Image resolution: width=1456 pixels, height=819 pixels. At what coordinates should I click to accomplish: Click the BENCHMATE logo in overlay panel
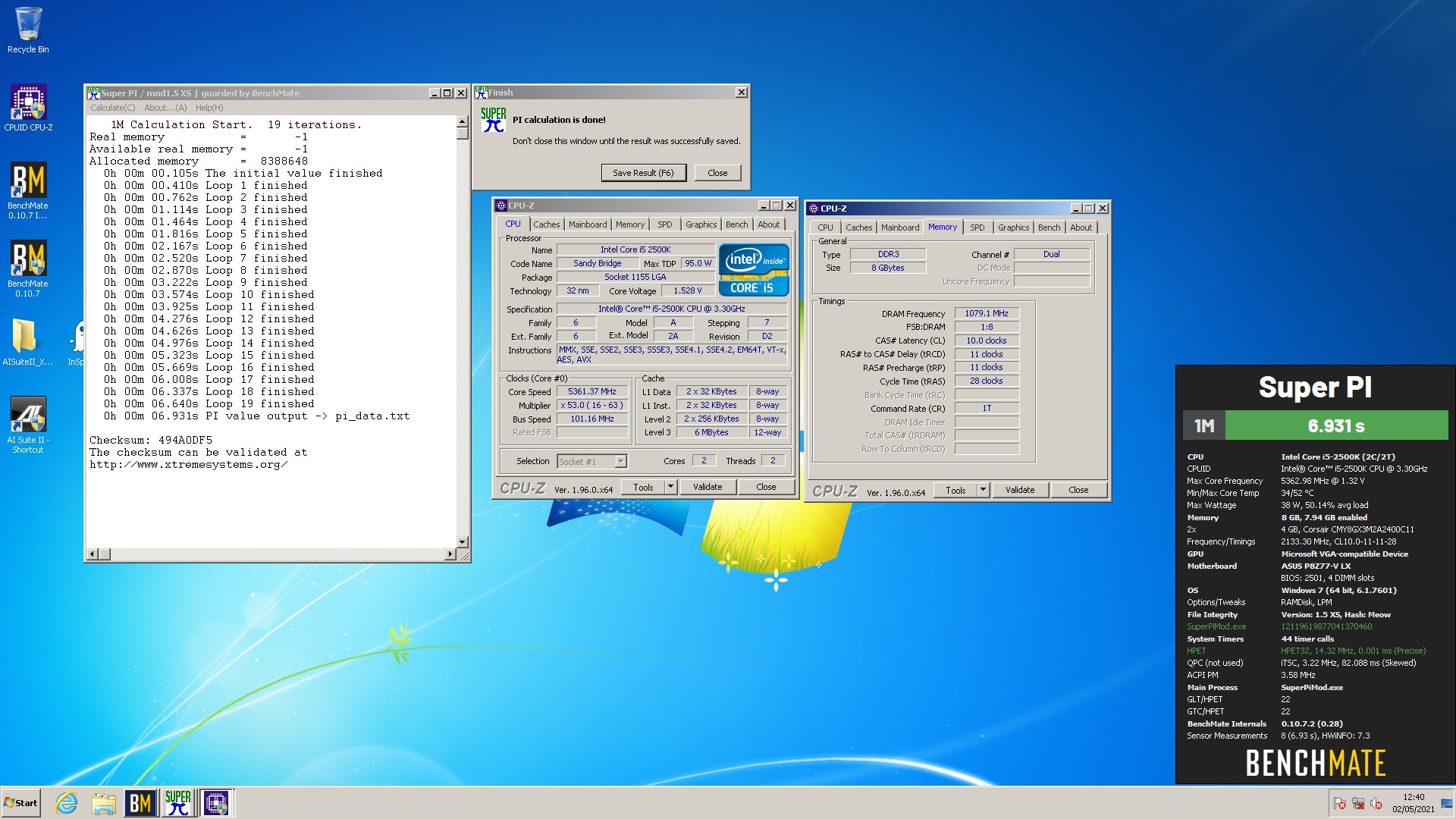pyautogui.click(x=1316, y=763)
